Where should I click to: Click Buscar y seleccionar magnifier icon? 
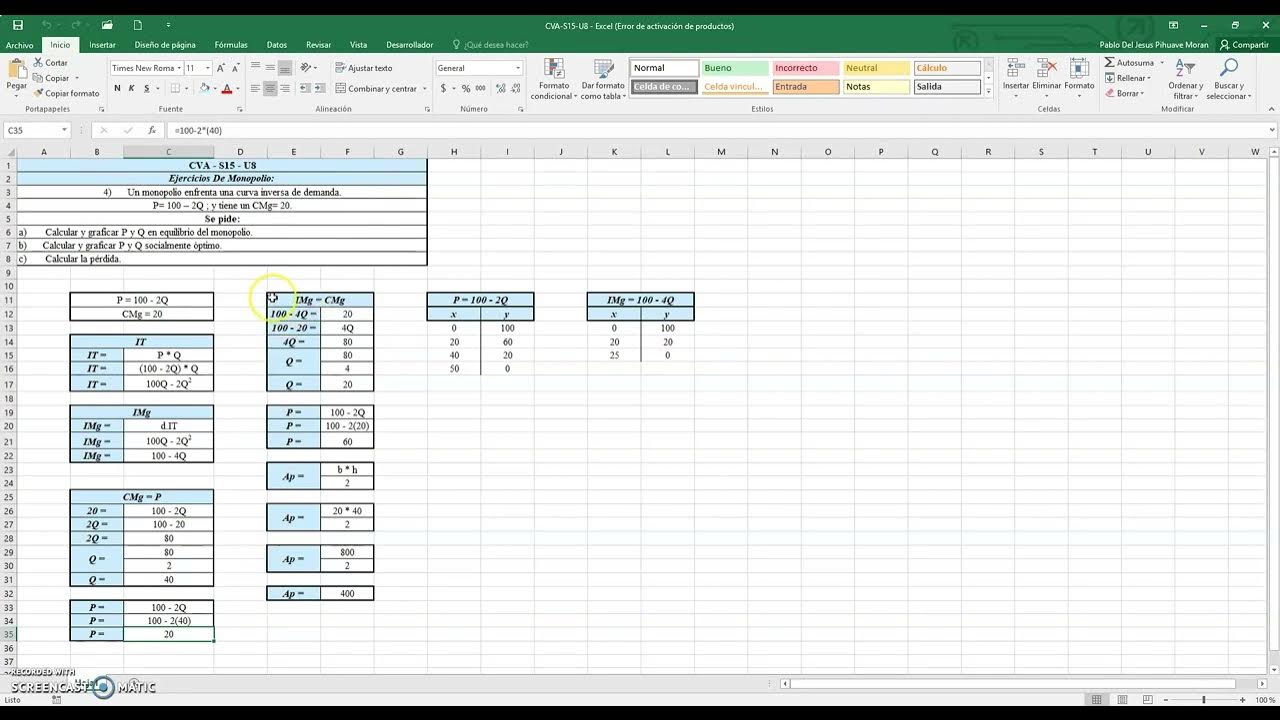1229,69
